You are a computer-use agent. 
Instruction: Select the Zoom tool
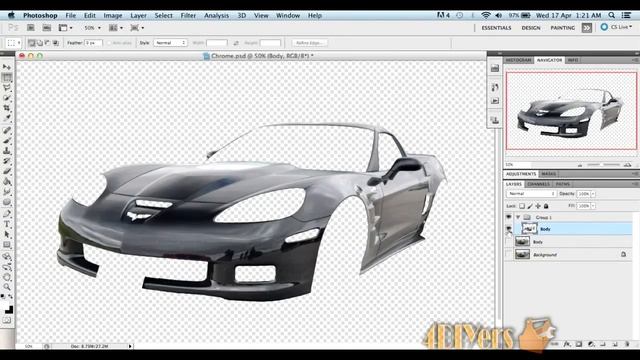[x=7, y=287]
